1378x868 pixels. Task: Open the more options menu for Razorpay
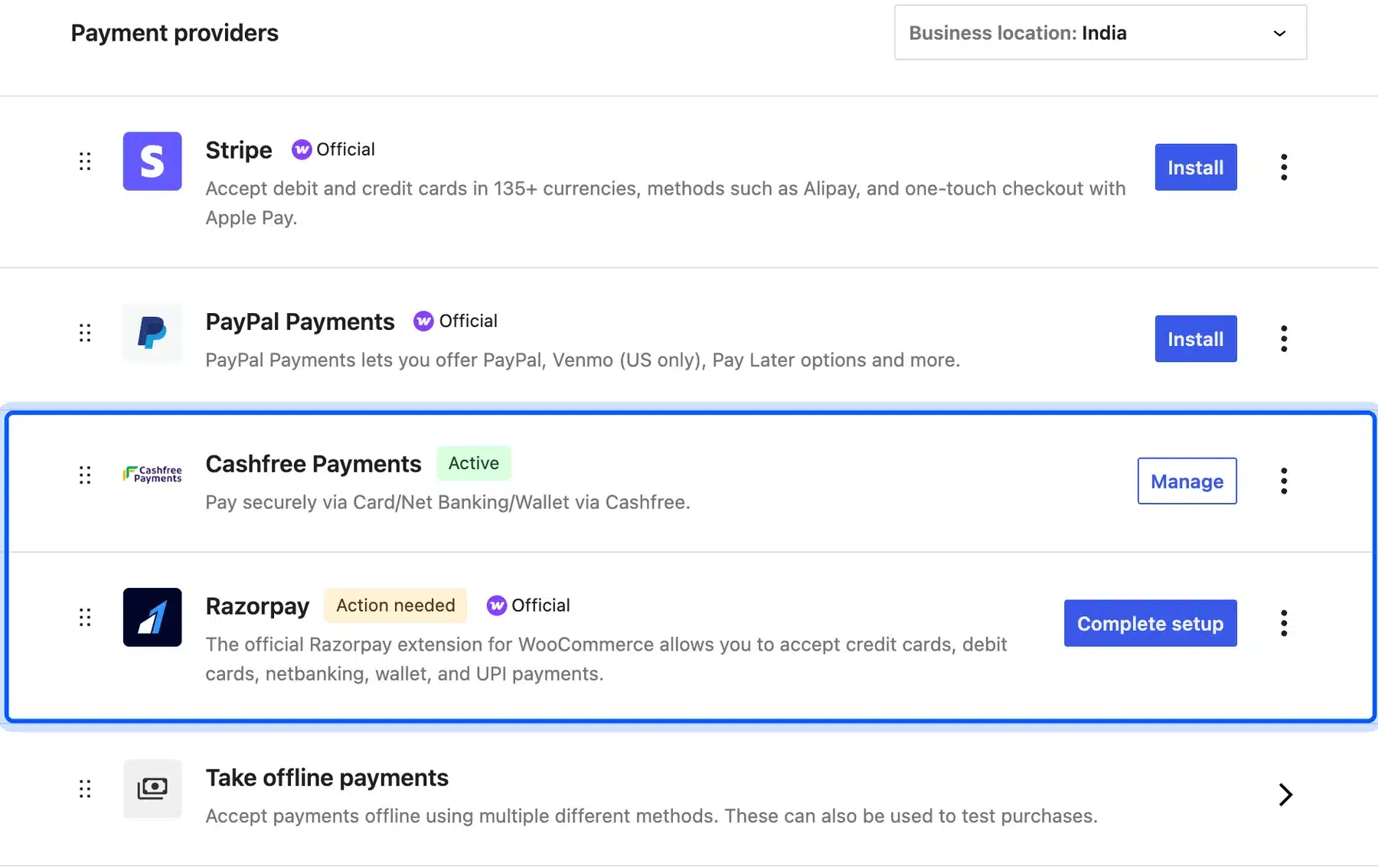click(x=1284, y=623)
